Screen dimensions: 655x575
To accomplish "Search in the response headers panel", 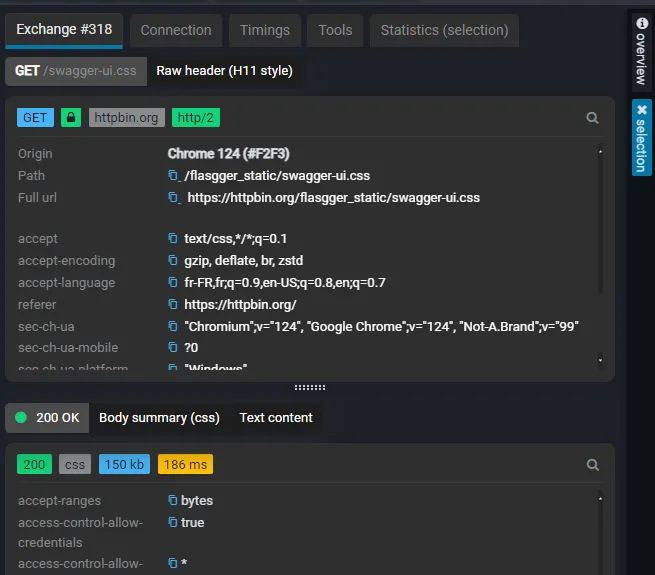I will pyautogui.click(x=592, y=465).
